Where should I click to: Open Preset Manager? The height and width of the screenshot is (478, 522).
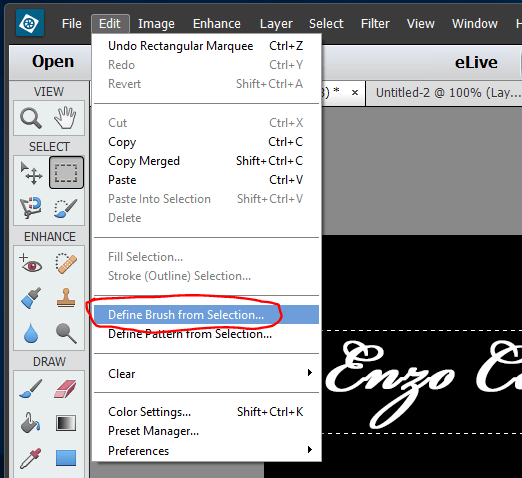pyautogui.click(x=206, y=431)
